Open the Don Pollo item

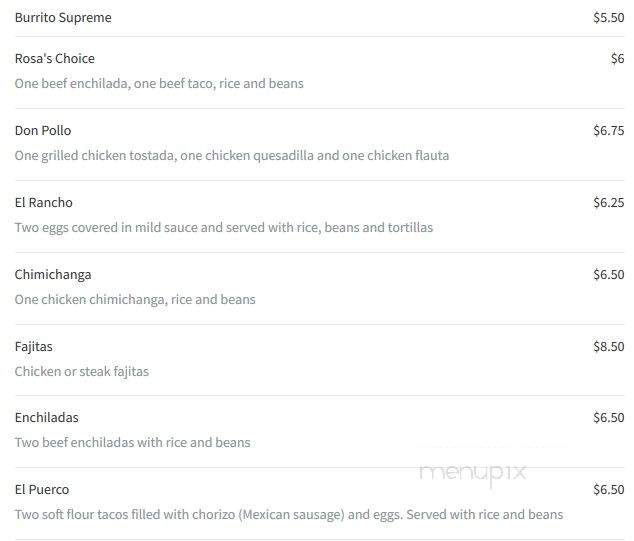click(x=43, y=131)
